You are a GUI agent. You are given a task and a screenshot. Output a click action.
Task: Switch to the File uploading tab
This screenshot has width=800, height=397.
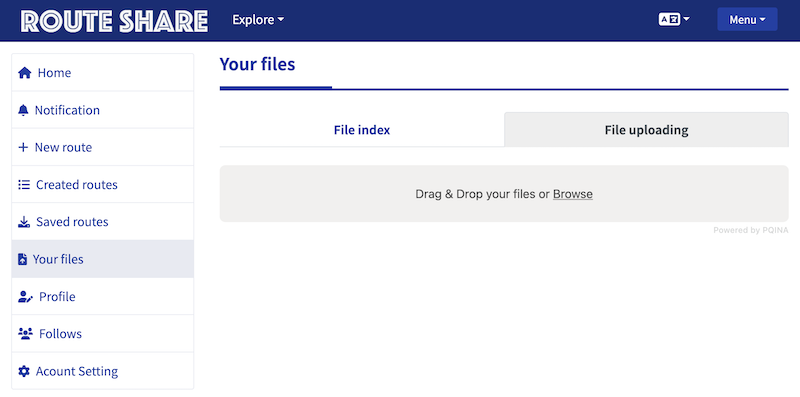click(x=646, y=130)
